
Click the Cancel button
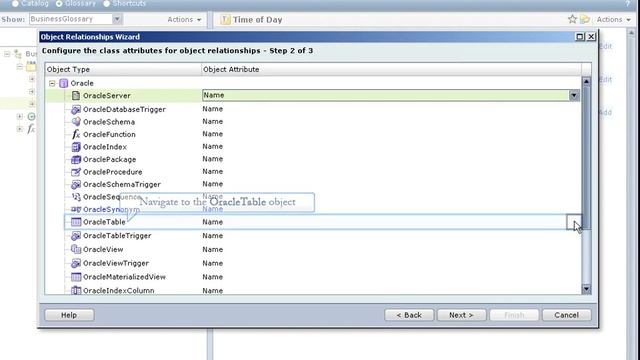tap(566, 315)
